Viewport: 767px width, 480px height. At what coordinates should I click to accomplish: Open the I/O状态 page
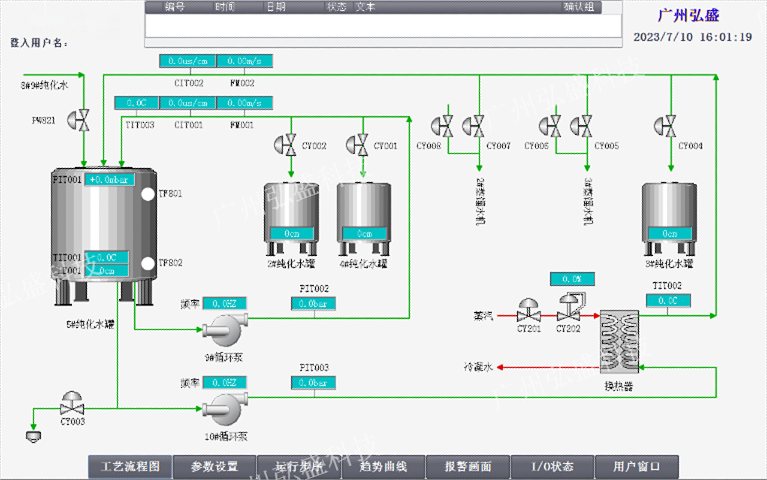[x=553, y=467]
